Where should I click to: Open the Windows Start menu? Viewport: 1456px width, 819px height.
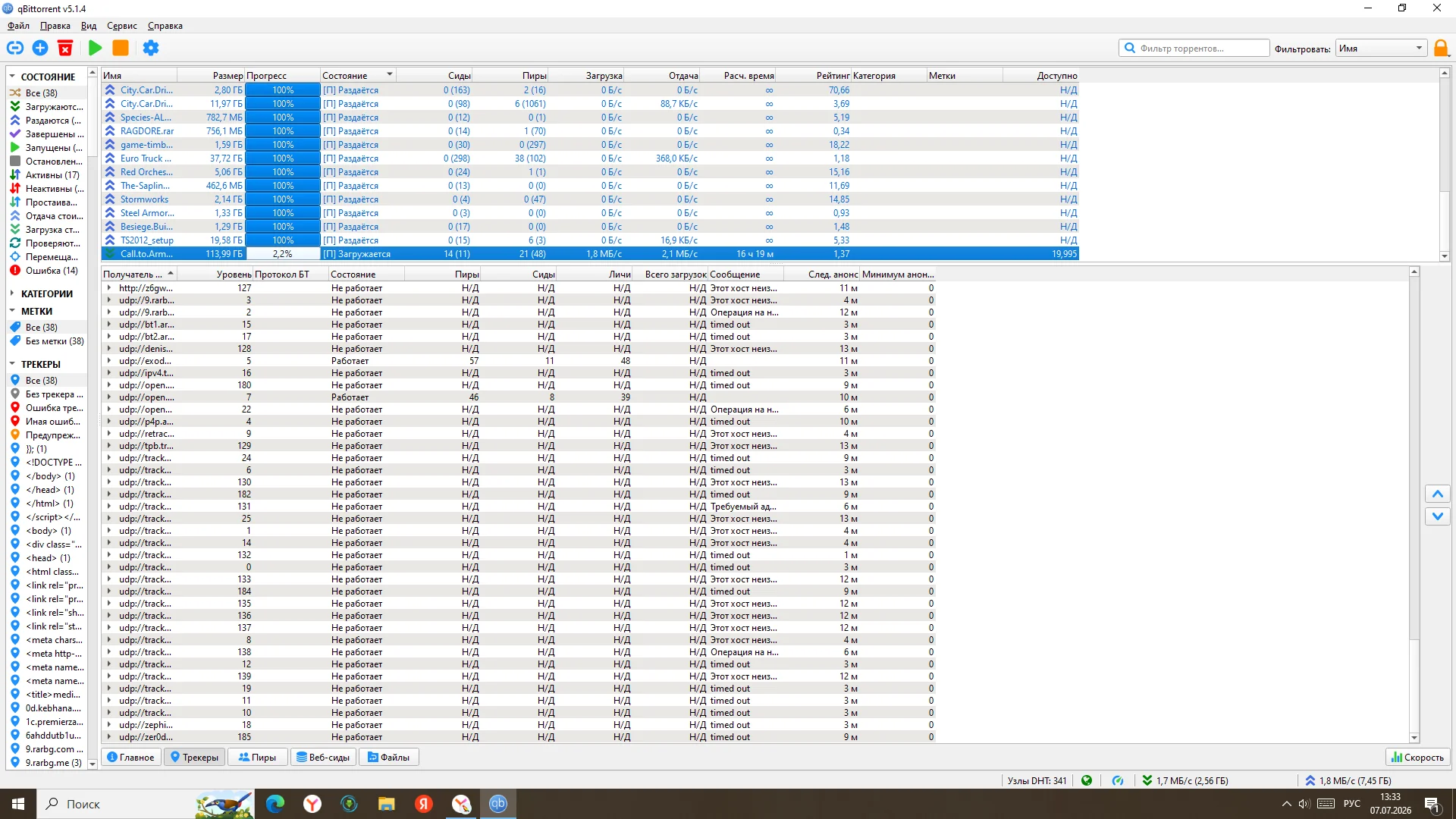click(x=18, y=804)
